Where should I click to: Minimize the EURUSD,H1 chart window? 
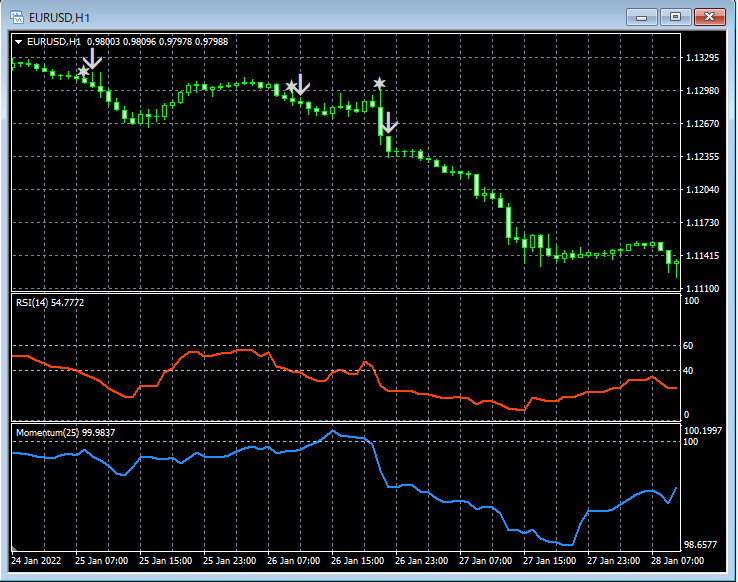tap(641, 16)
